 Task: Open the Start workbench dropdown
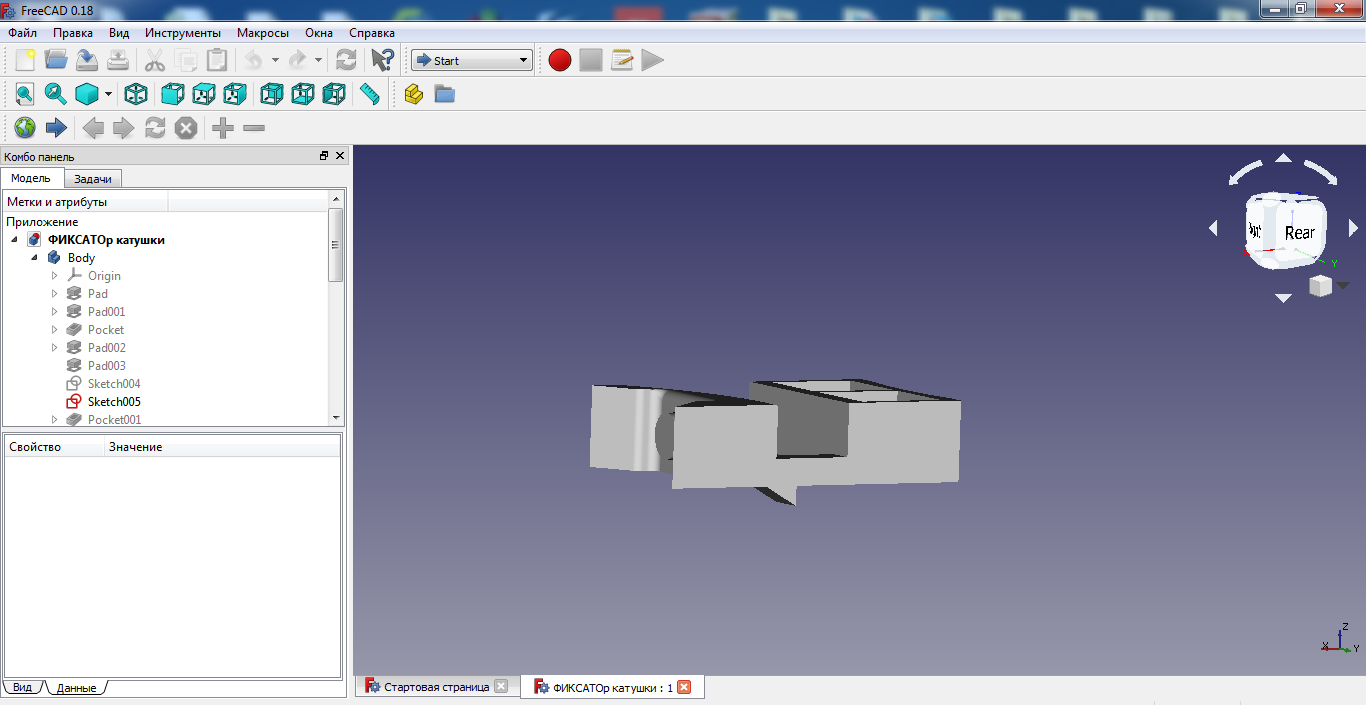click(x=471, y=61)
